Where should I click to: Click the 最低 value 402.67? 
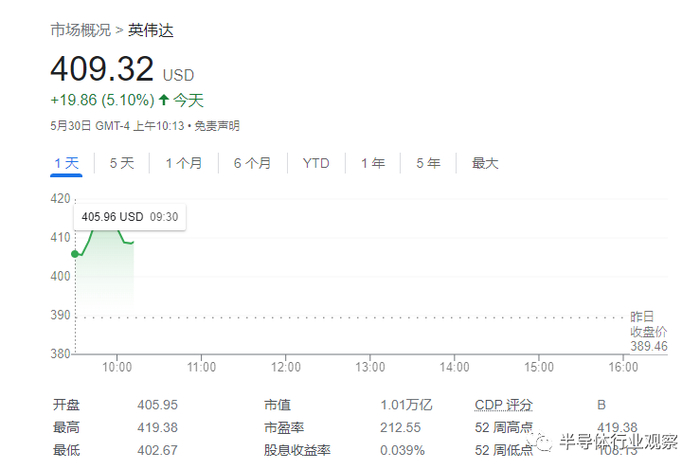(x=157, y=450)
